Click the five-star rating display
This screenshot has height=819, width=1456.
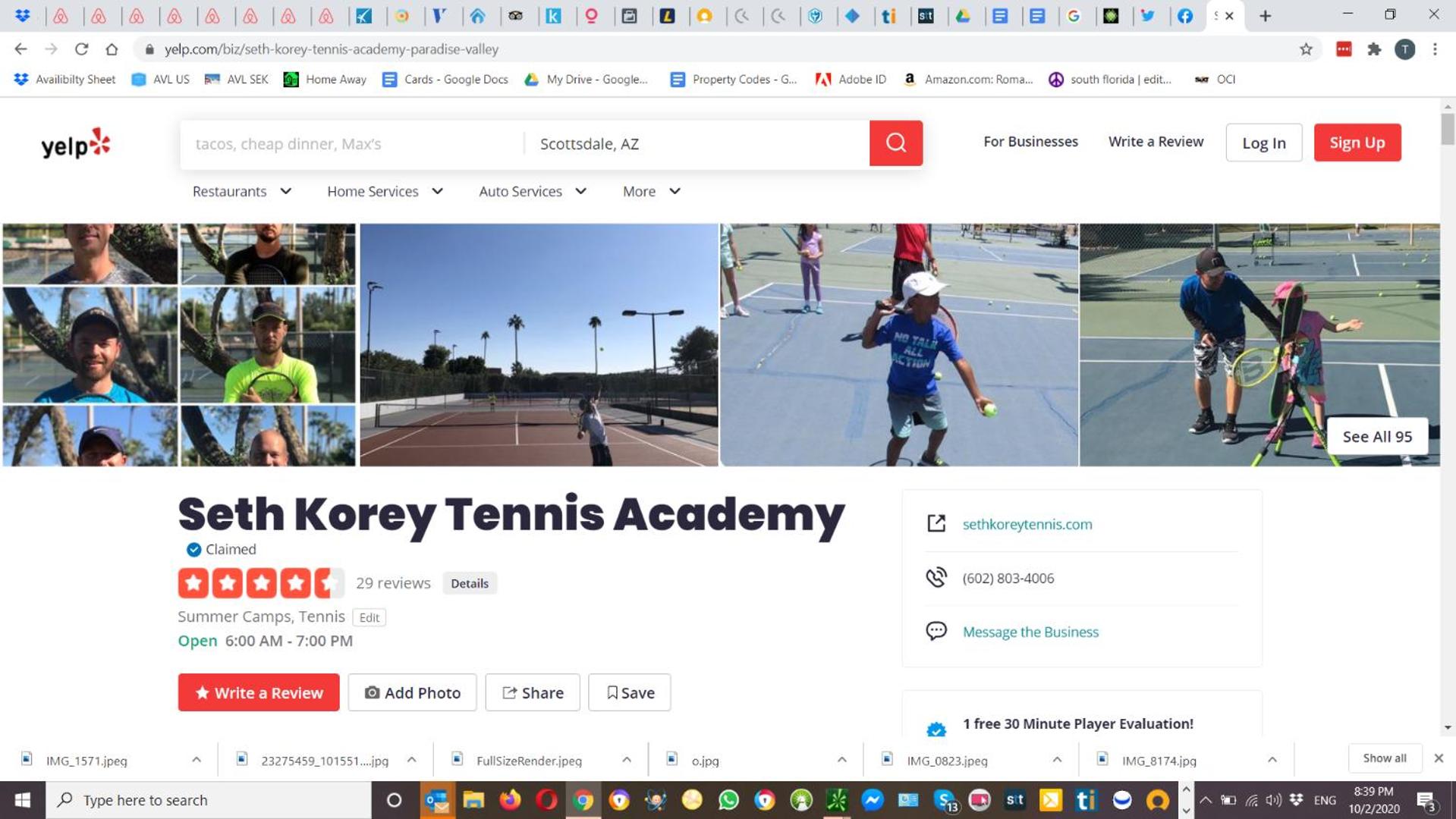(x=261, y=582)
